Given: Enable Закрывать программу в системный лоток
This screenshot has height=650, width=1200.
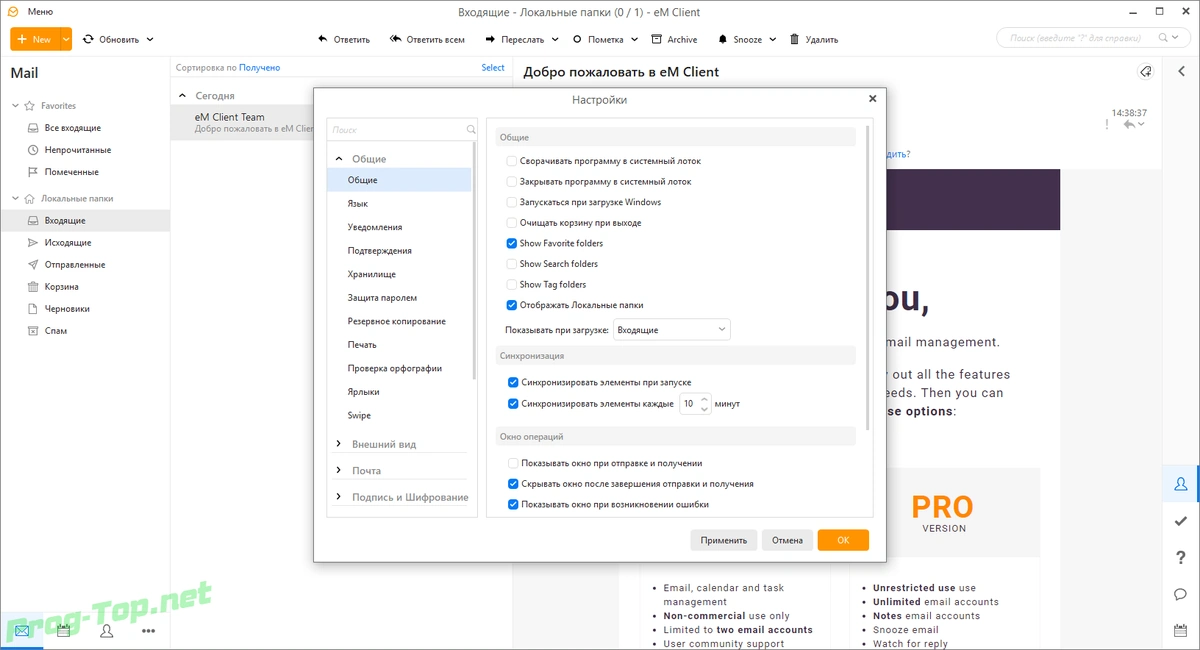Looking at the screenshot, I should click(512, 181).
